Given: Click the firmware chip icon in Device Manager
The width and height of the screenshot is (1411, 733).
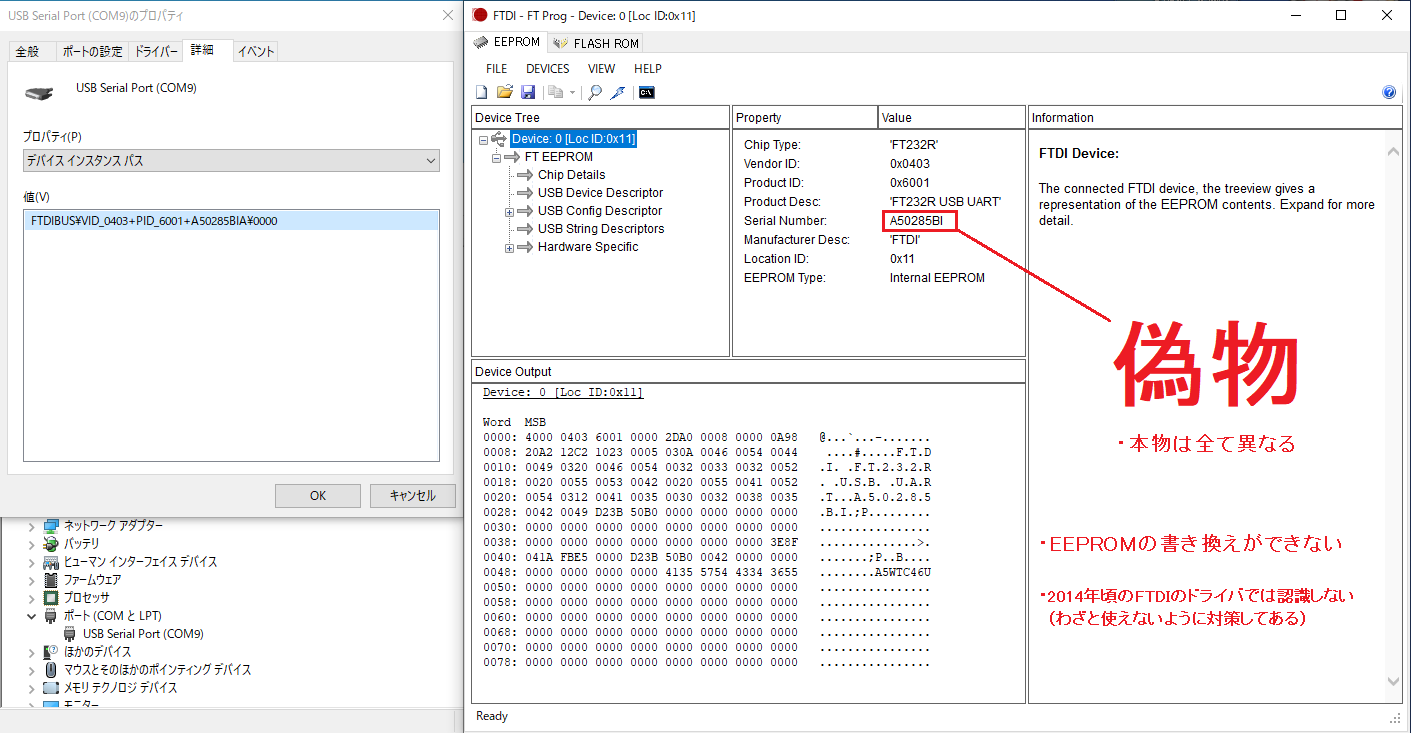Looking at the screenshot, I should point(51,580).
